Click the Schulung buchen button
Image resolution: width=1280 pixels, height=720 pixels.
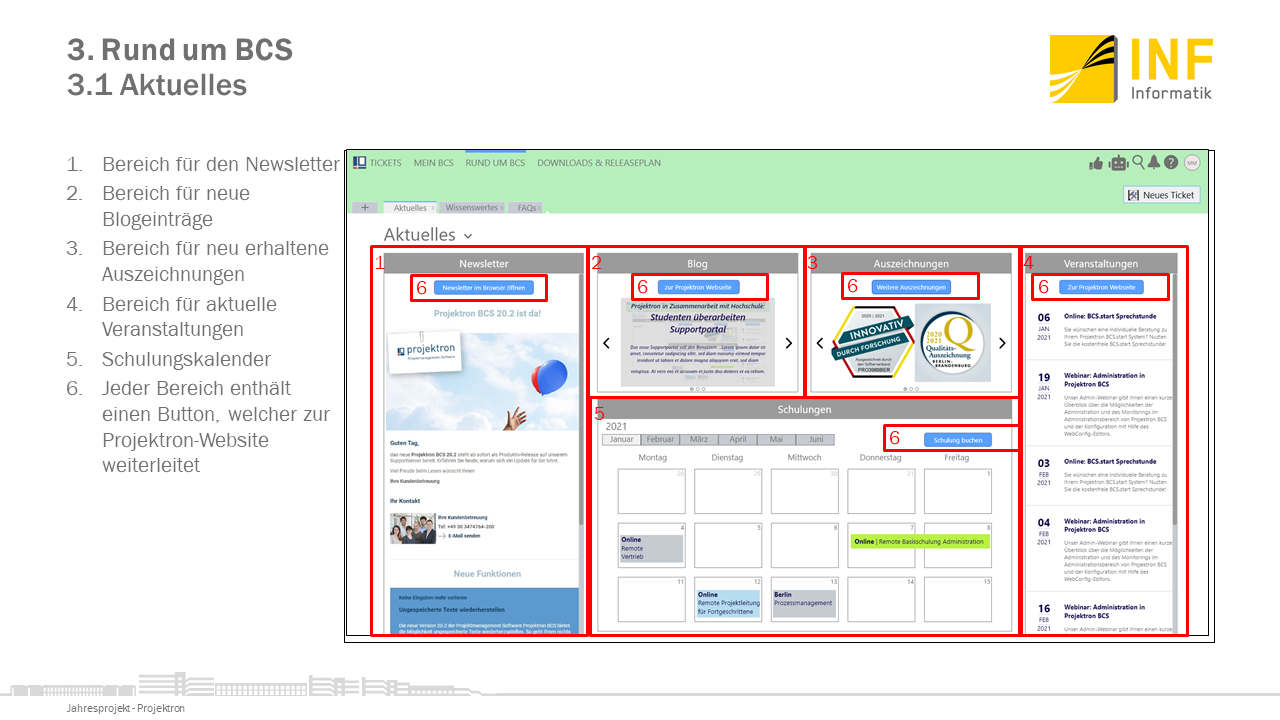[957, 439]
